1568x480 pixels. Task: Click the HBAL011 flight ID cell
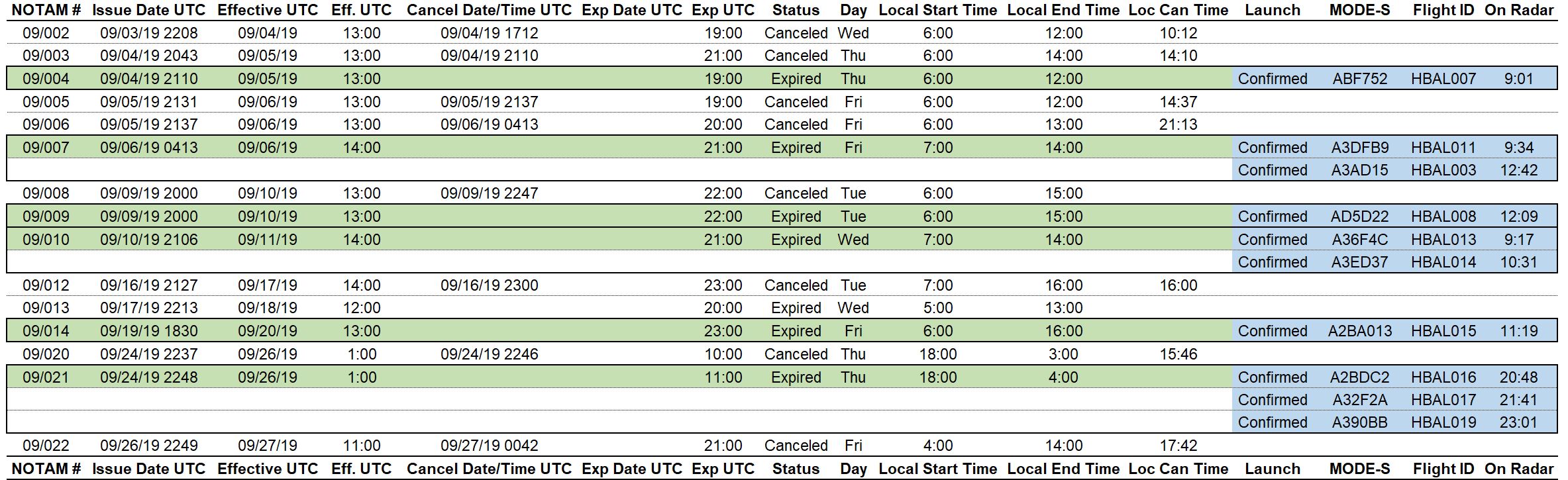click(x=1443, y=148)
